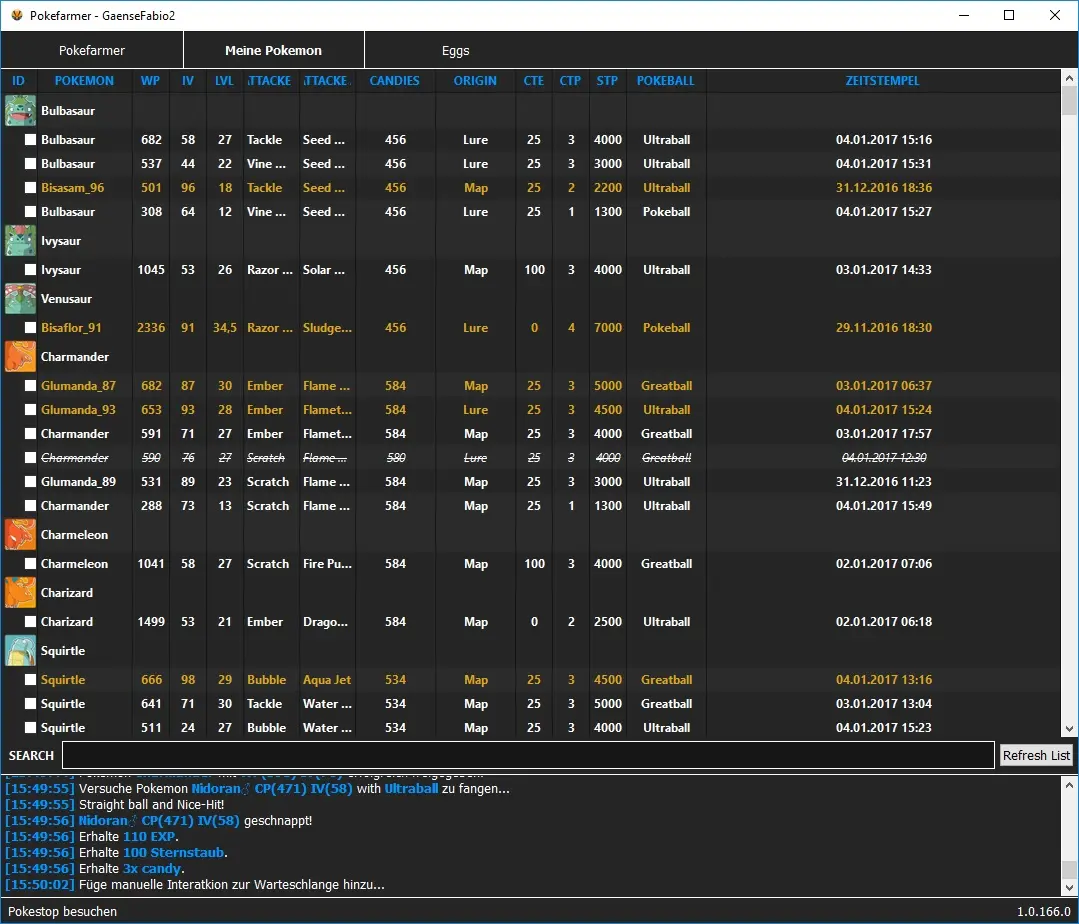Click the POKEBALL column header
Screen dimensions: 1079x924
[x=665, y=81]
